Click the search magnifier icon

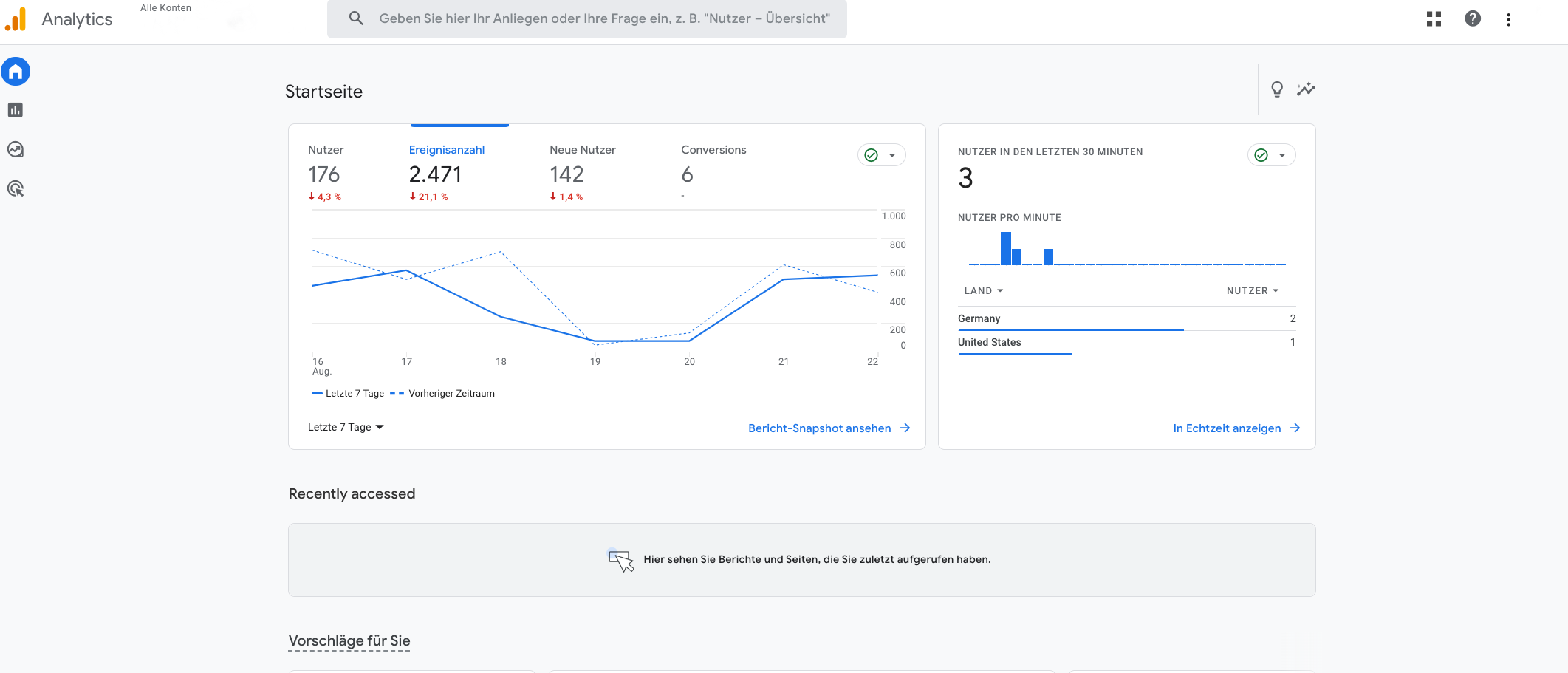(x=356, y=18)
